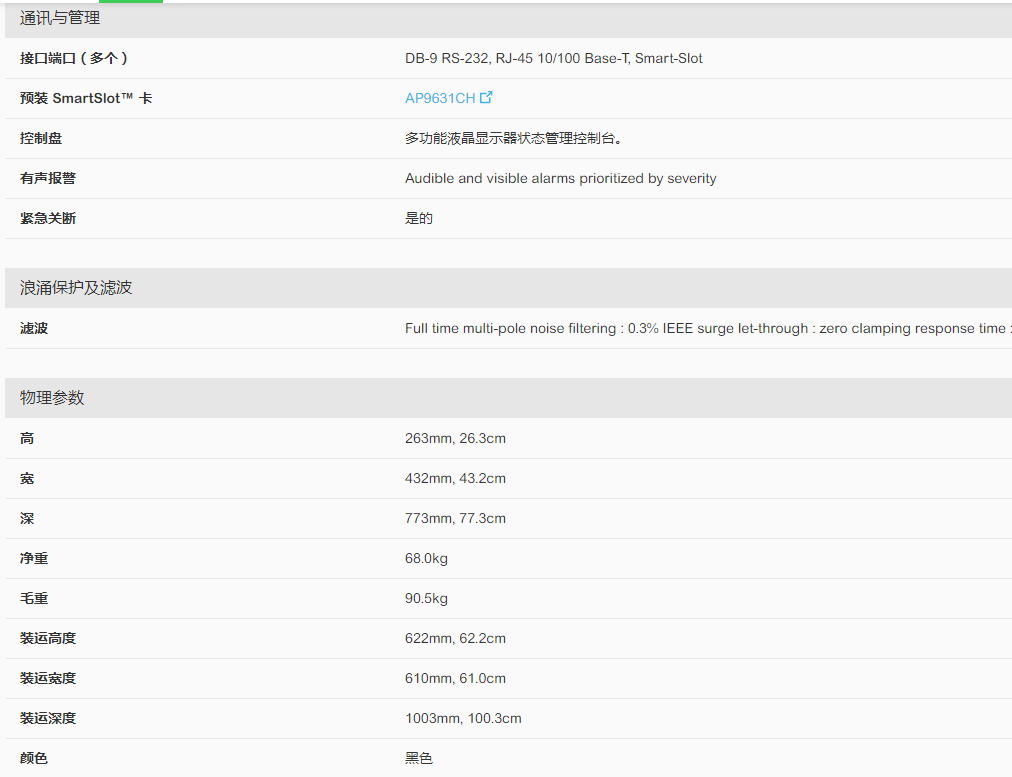Click the audible and visible alarms text

tap(560, 178)
